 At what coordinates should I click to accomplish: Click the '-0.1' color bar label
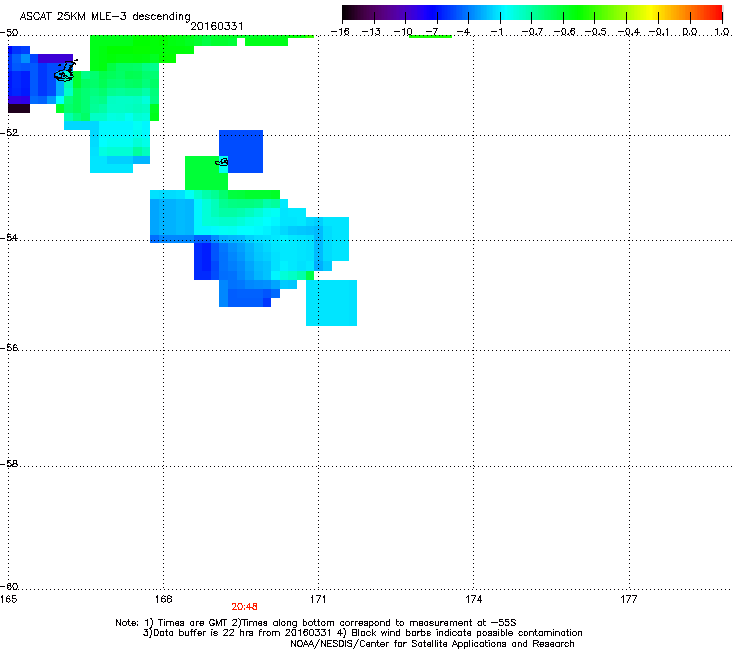click(x=660, y=32)
